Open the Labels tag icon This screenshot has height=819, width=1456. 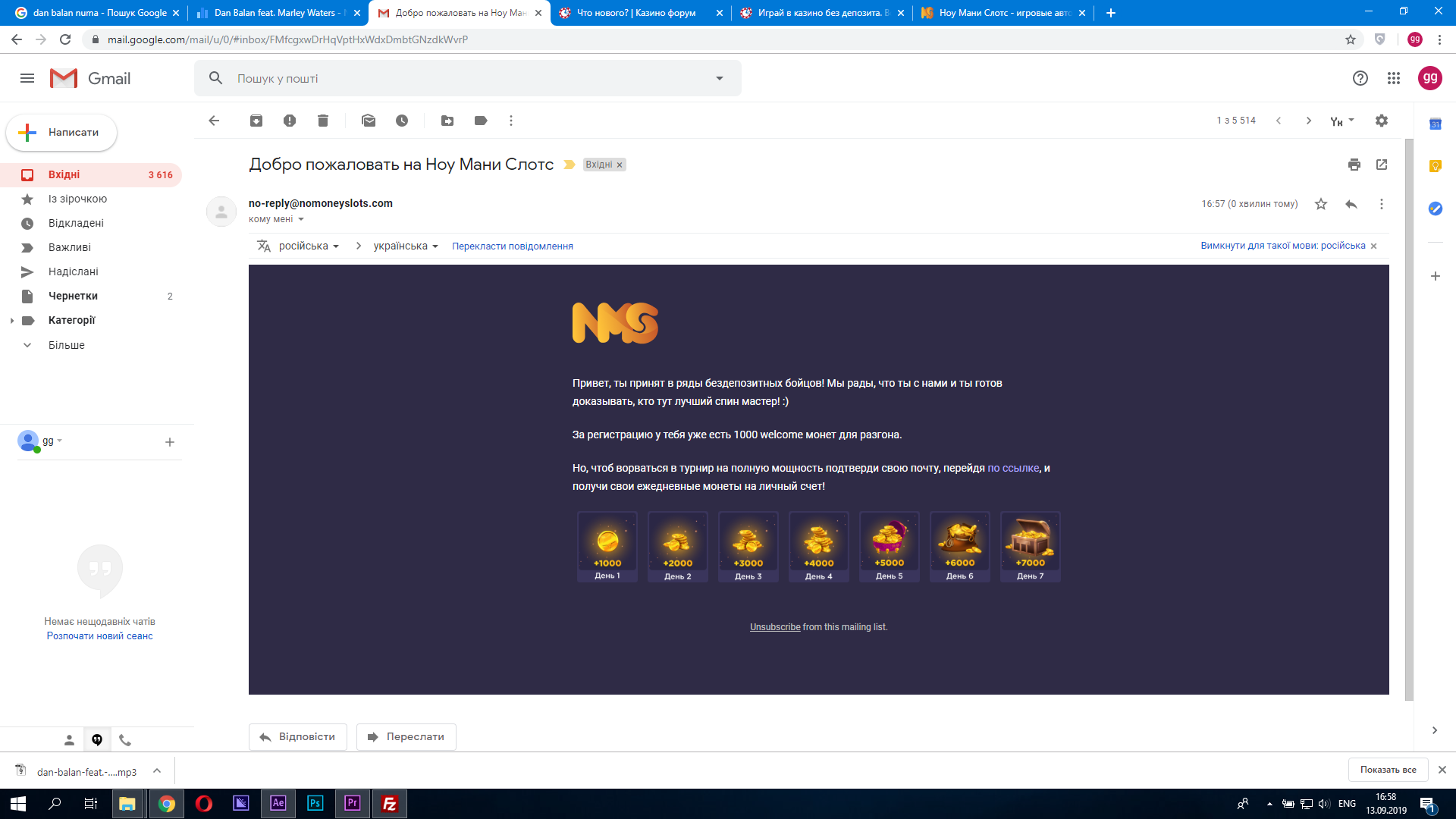[x=481, y=121]
